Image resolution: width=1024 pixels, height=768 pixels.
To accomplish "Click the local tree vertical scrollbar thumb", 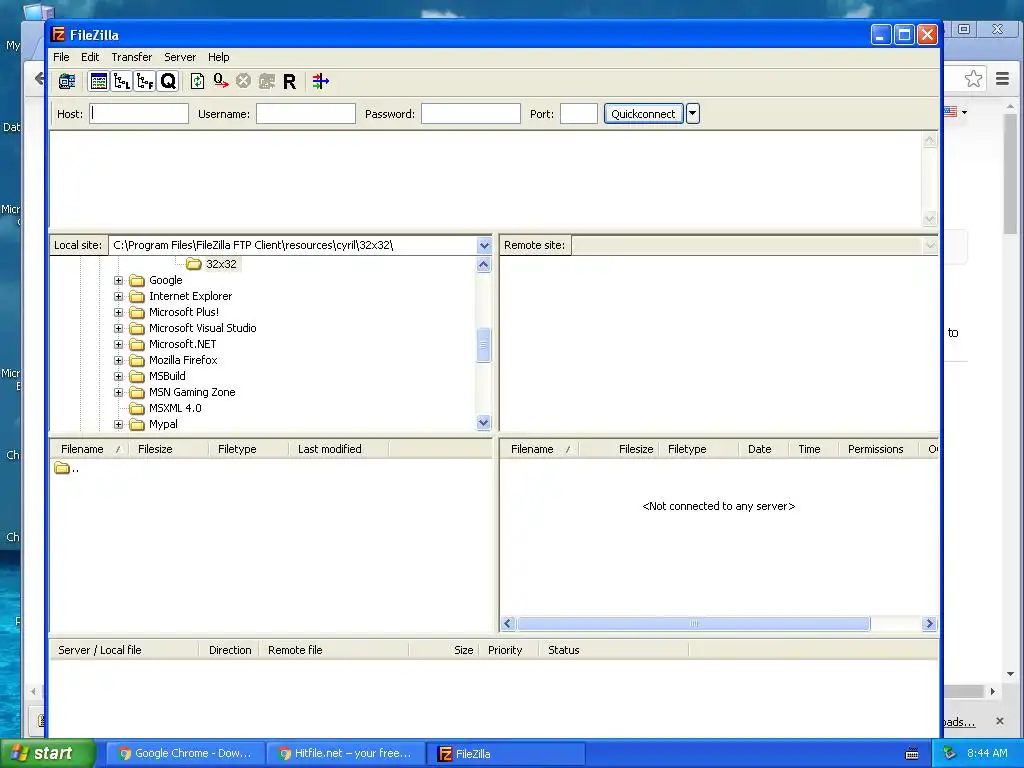I will click(x=483, y=345).
